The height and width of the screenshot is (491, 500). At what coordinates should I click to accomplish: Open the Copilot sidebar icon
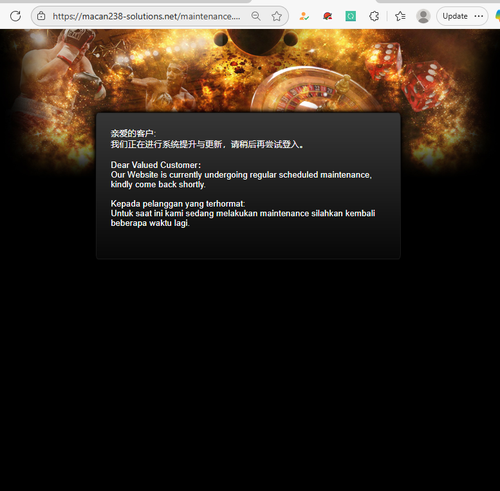(x=497, y=16)
